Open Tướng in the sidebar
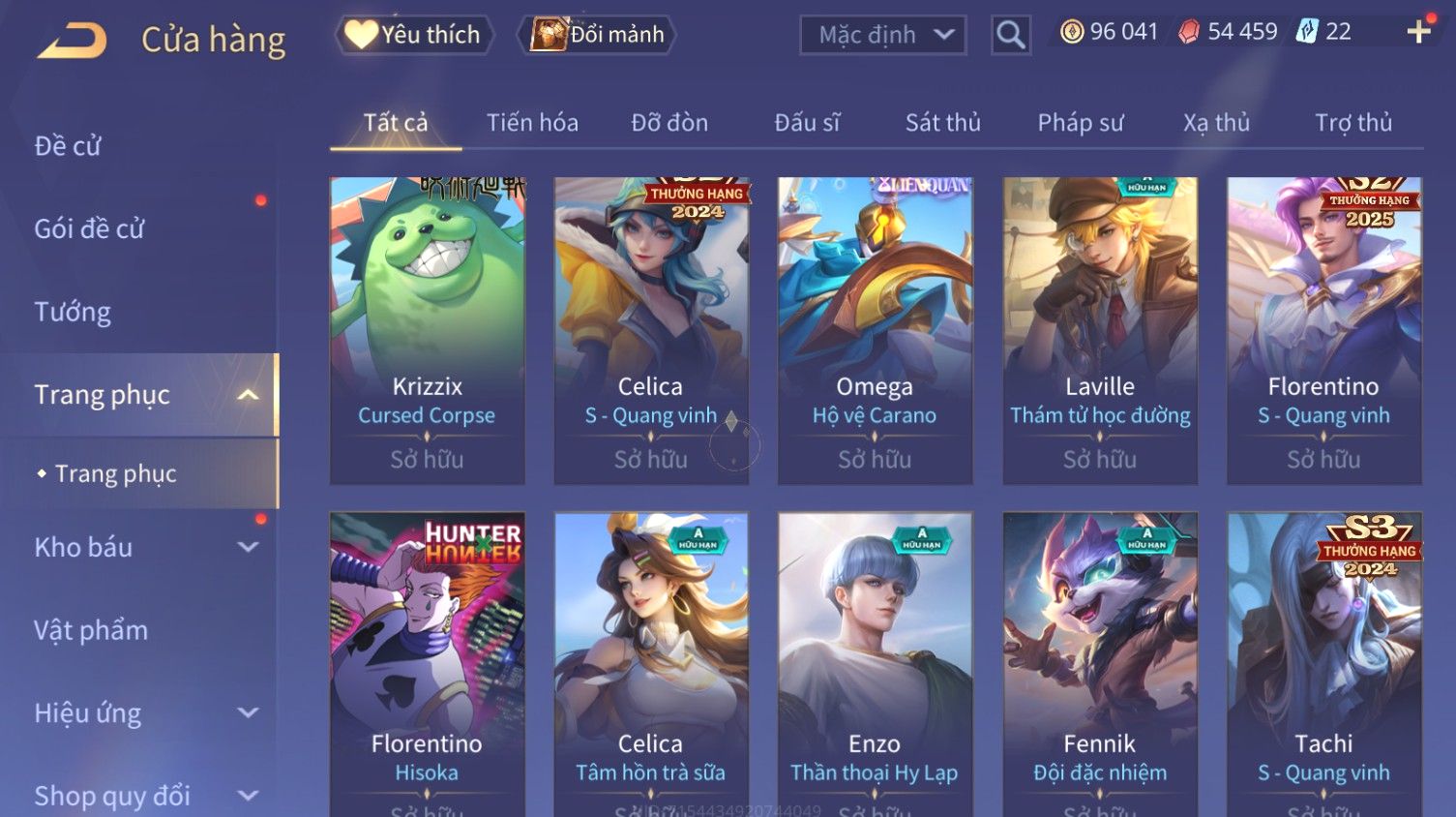This screenshot has height=817, width=1456. click(73, 312)
